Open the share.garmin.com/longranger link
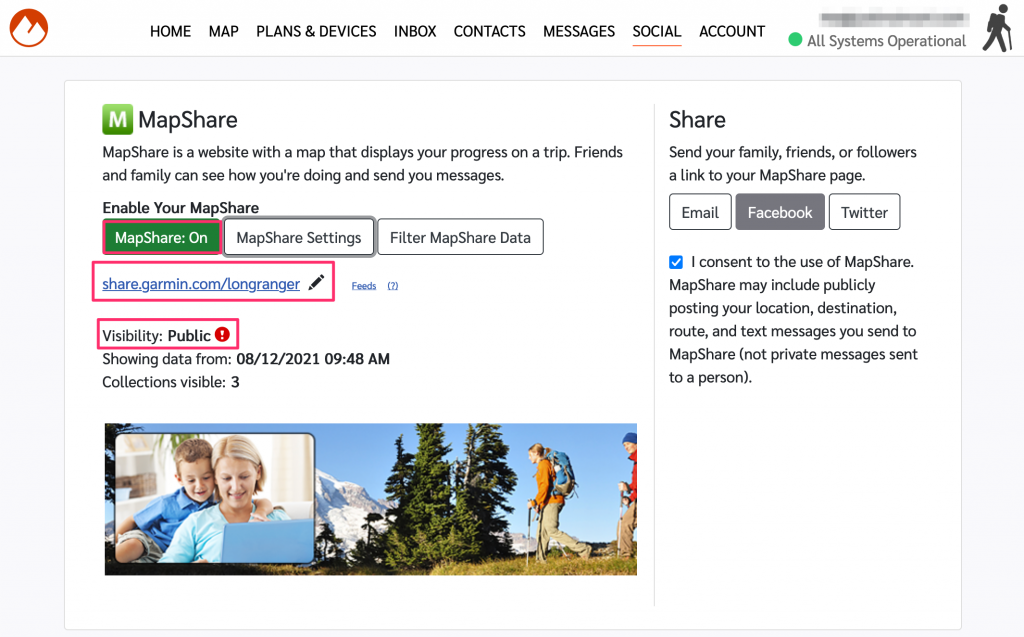The width and height of the screenshot is (1024, 637). (201, 284)
